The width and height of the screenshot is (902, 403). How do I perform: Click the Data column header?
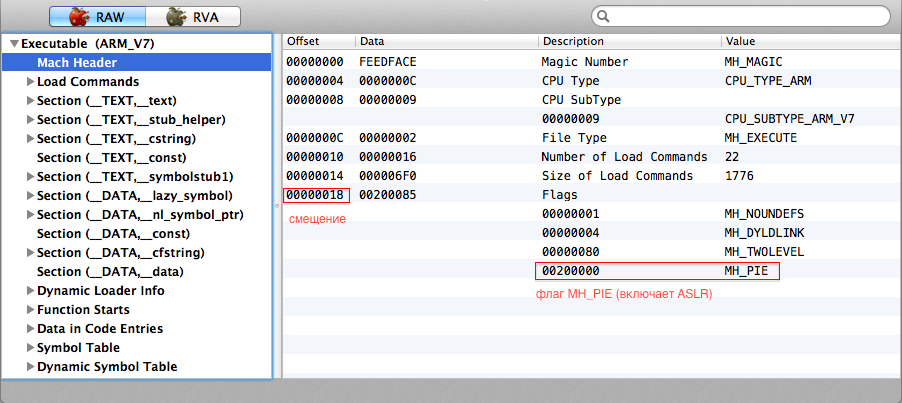(447, 41)
